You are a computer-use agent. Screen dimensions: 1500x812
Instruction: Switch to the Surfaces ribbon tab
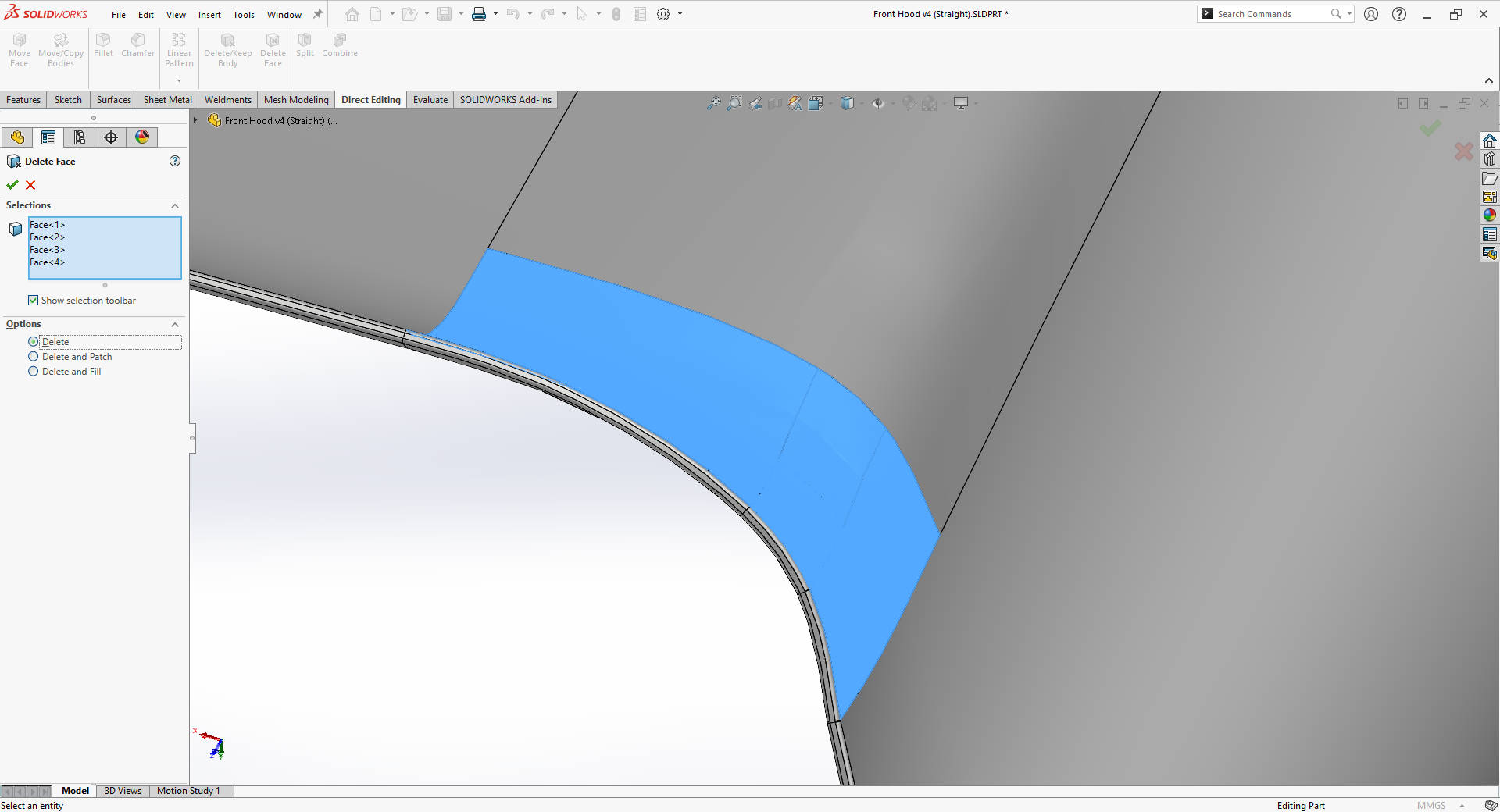[113, 99]
